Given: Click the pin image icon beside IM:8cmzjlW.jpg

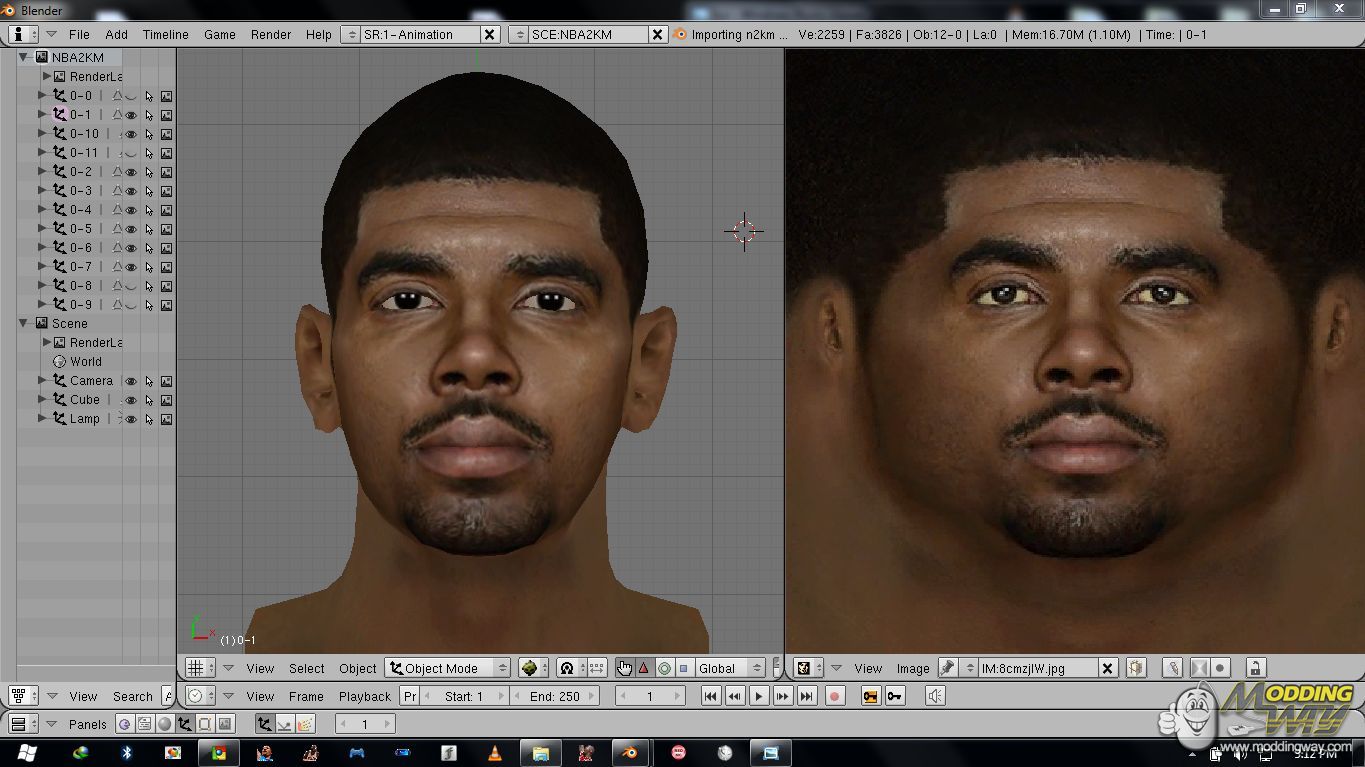Looking at the screenshot, I should (x=947, y=668).
